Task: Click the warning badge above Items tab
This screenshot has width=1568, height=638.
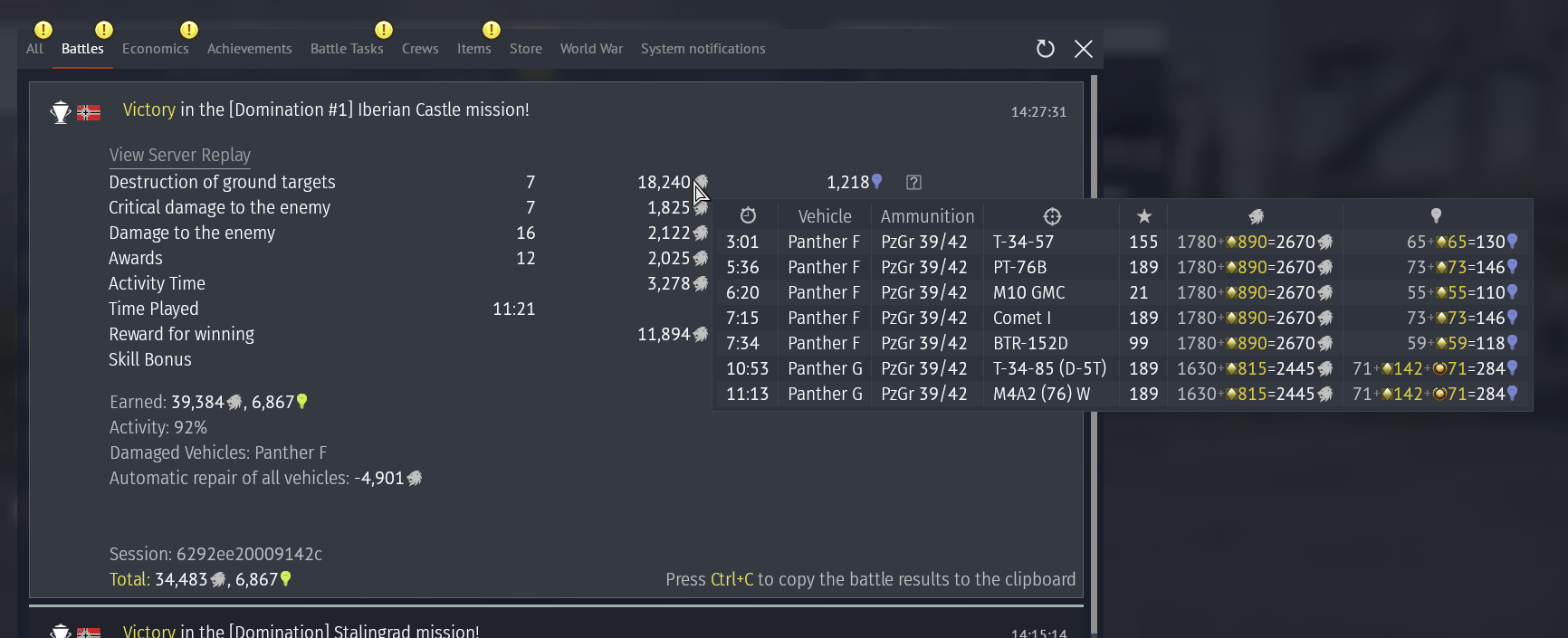Action: 492,30
